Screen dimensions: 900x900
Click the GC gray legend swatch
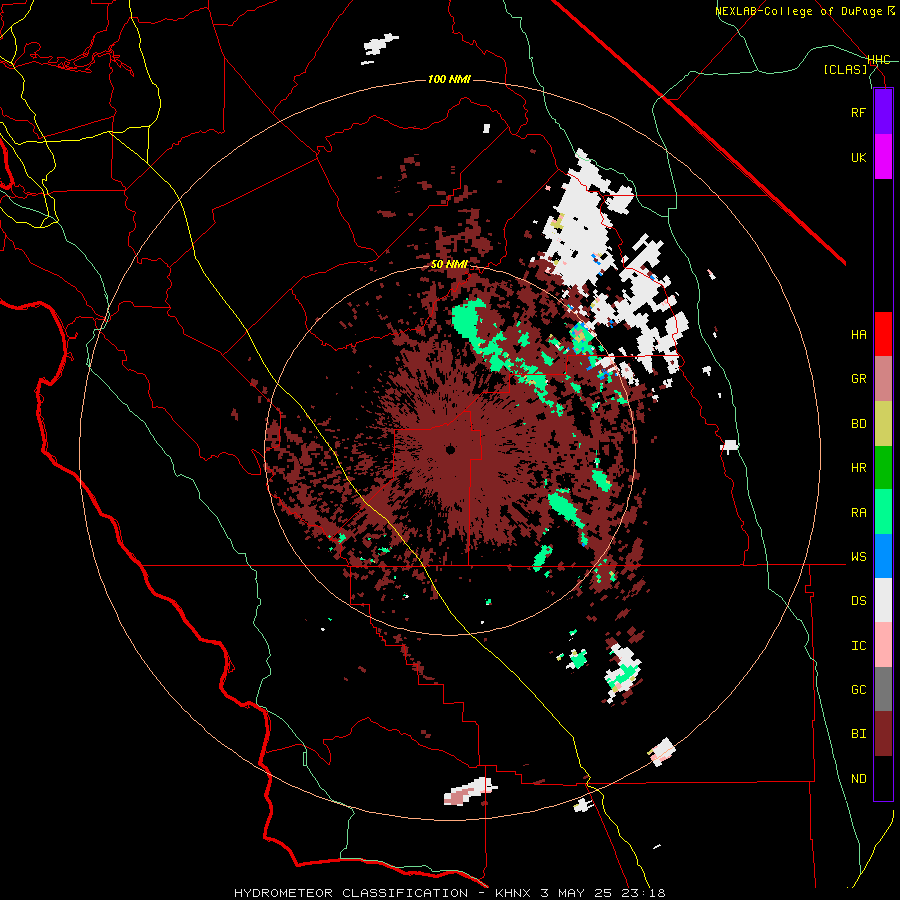[x=883, y=689]
